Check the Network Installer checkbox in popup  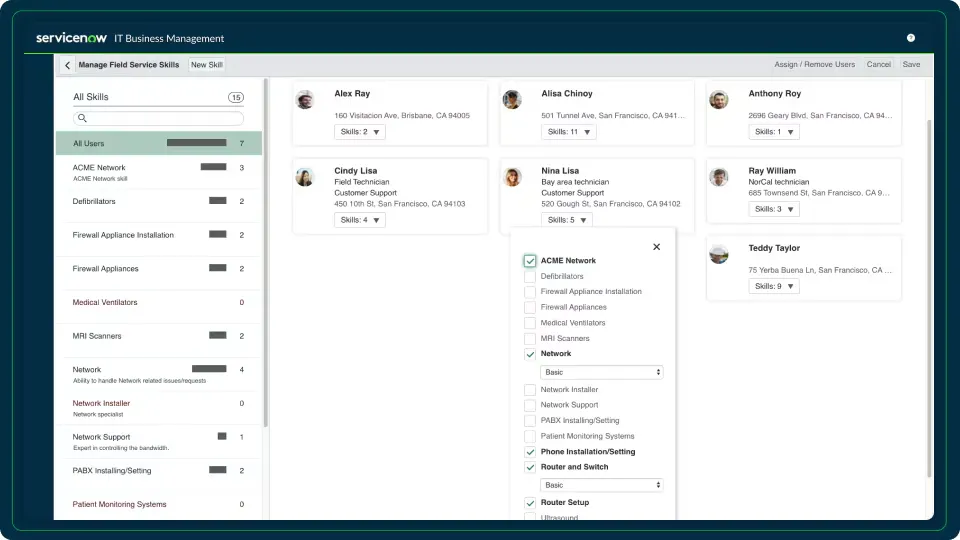[530, 390]
